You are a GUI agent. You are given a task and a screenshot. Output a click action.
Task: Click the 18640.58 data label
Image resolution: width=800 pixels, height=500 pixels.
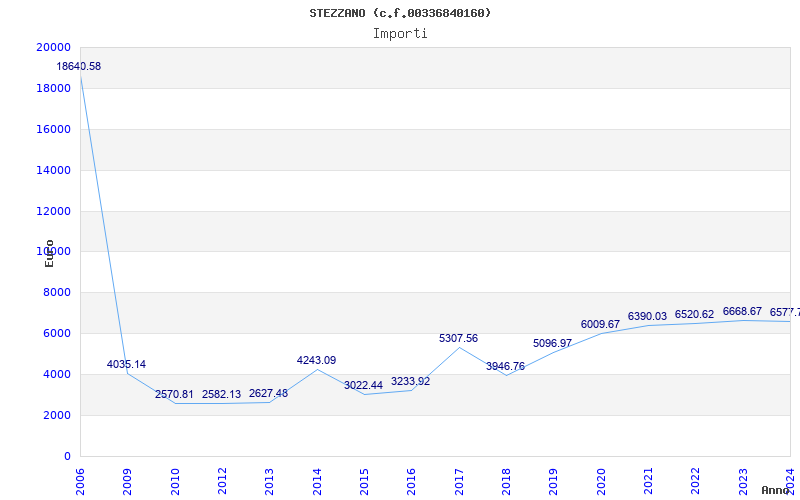[79, 66]
